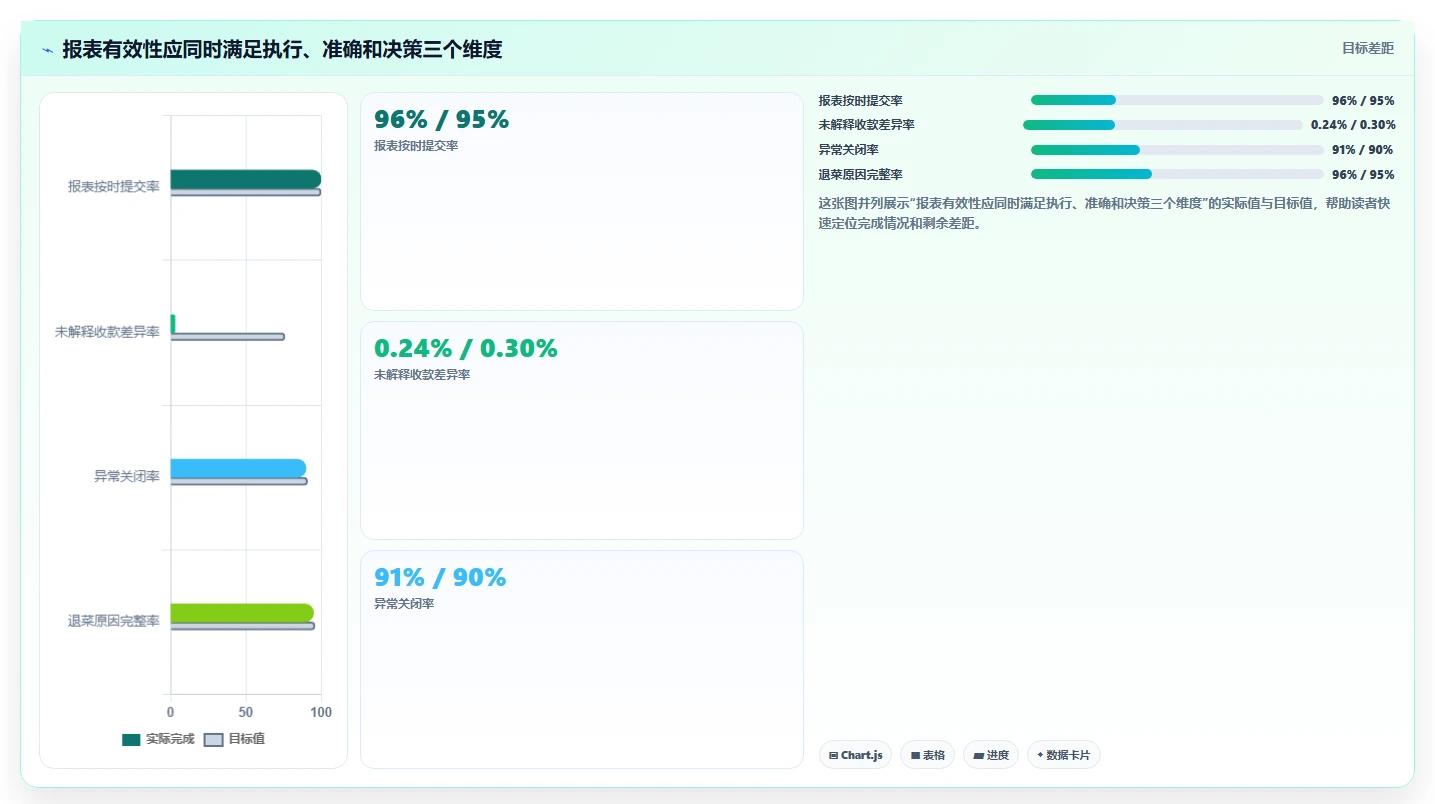
Task: Click 未解释收款差异率 label in progress list
Action: (867, 125)
